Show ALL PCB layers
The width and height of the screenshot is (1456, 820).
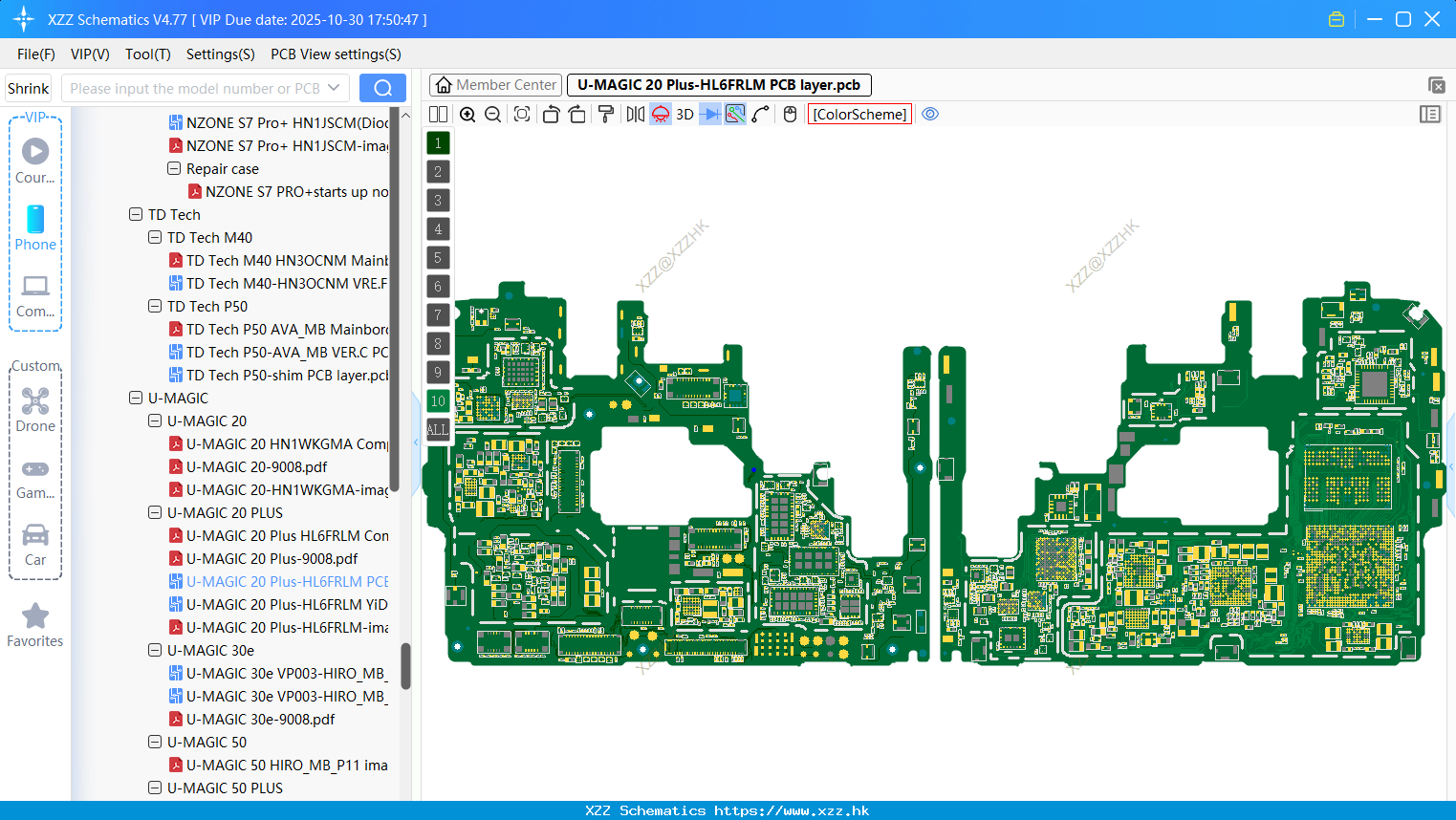point(438,430)
